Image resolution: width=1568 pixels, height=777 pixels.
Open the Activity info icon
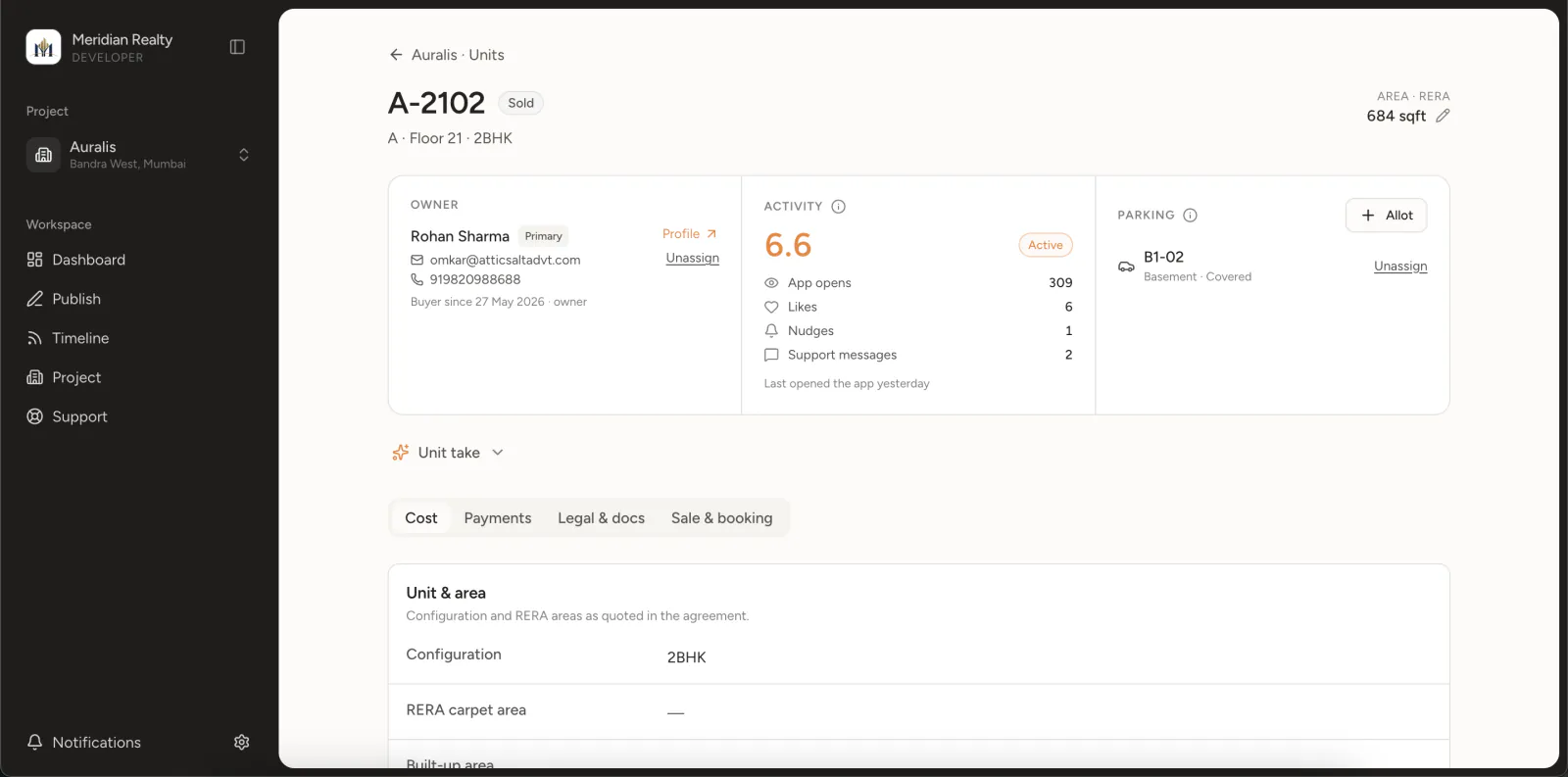[x=839, y=207]
